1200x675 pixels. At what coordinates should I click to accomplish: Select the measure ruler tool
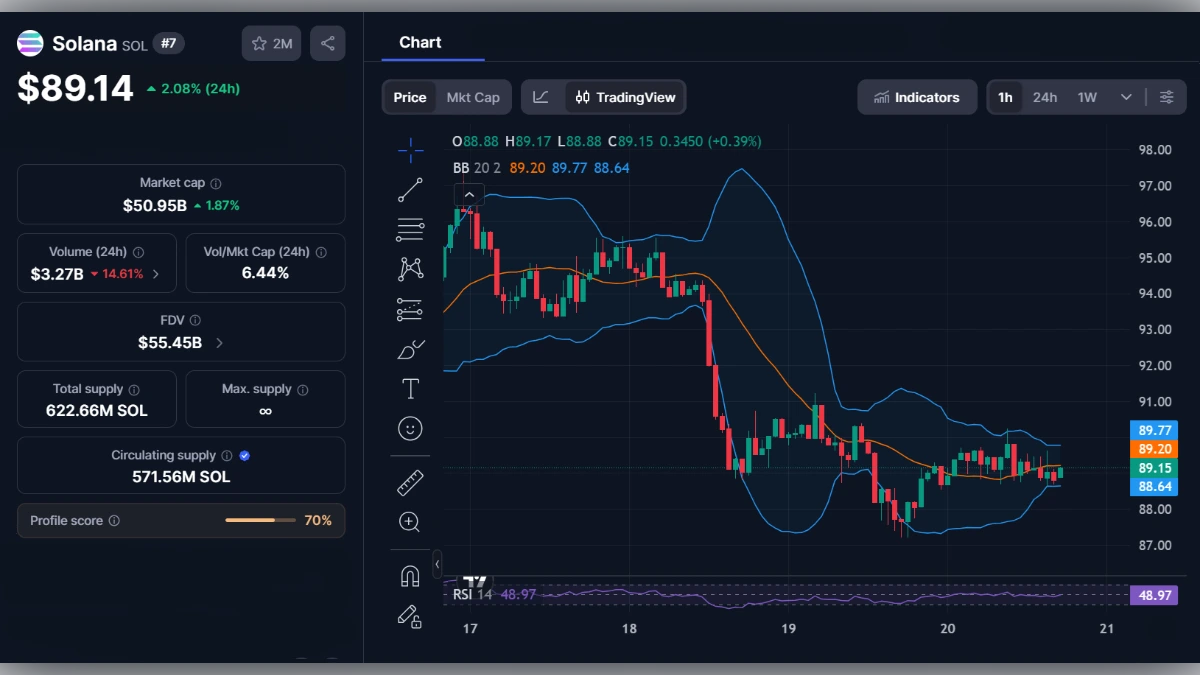pos(410,482)
